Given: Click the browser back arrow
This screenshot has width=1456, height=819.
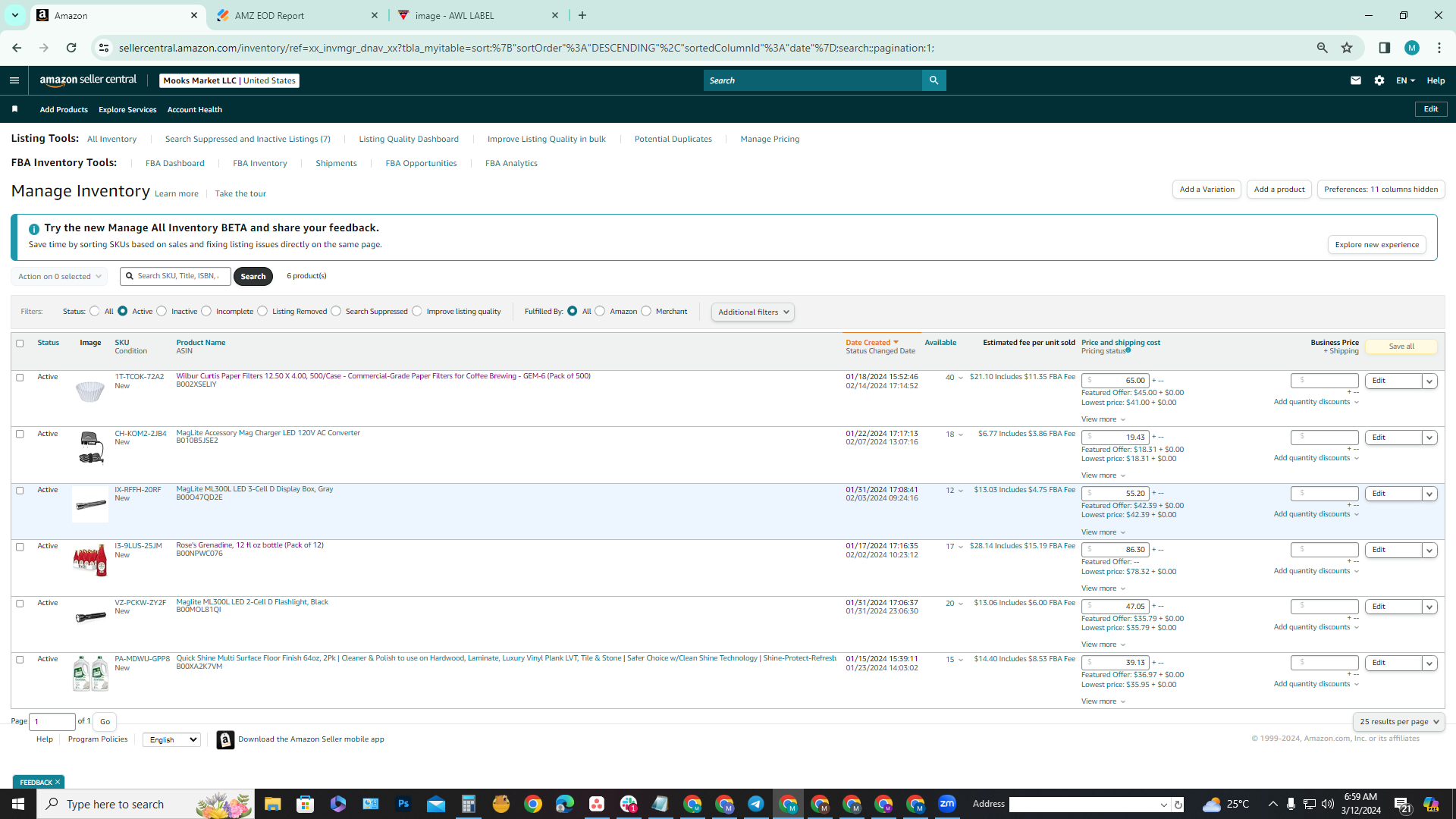Looking at the screenshot, I should click(17, 48).
